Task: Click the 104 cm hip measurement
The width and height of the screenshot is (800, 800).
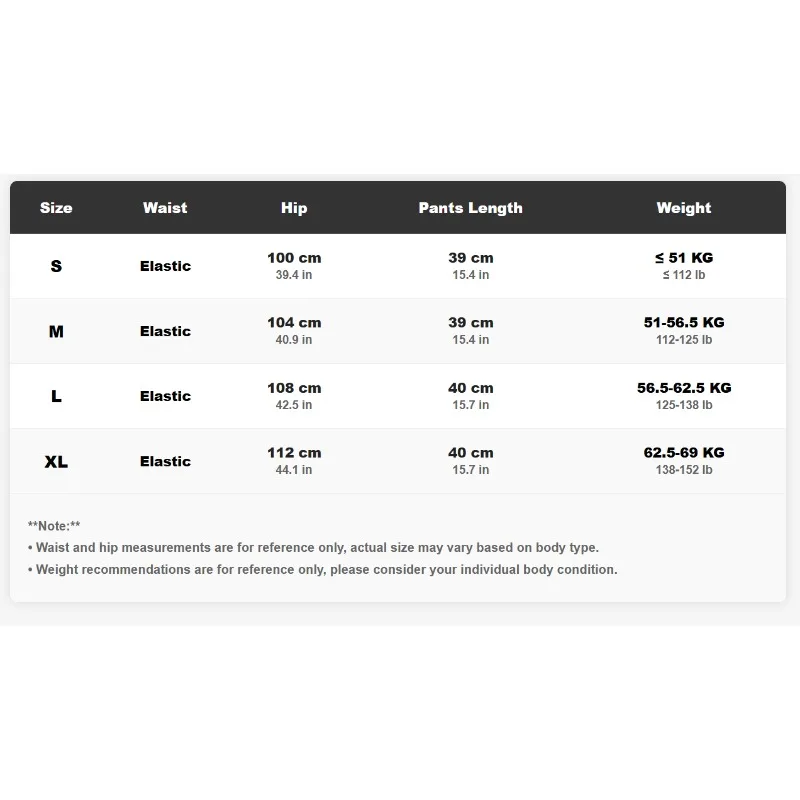Action: [x=294, y=322]
